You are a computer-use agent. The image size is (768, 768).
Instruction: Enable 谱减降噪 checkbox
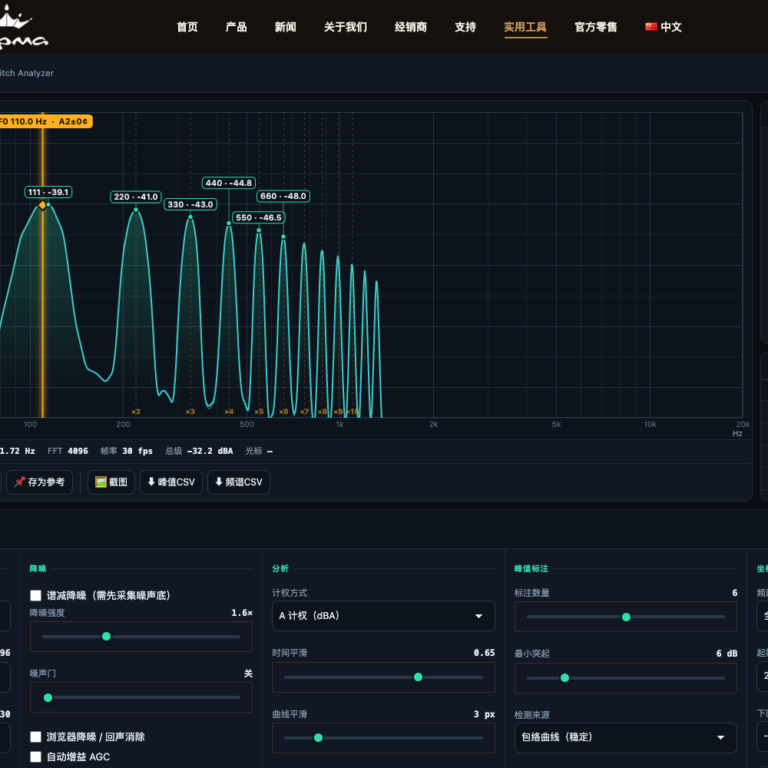click(36, 595)
